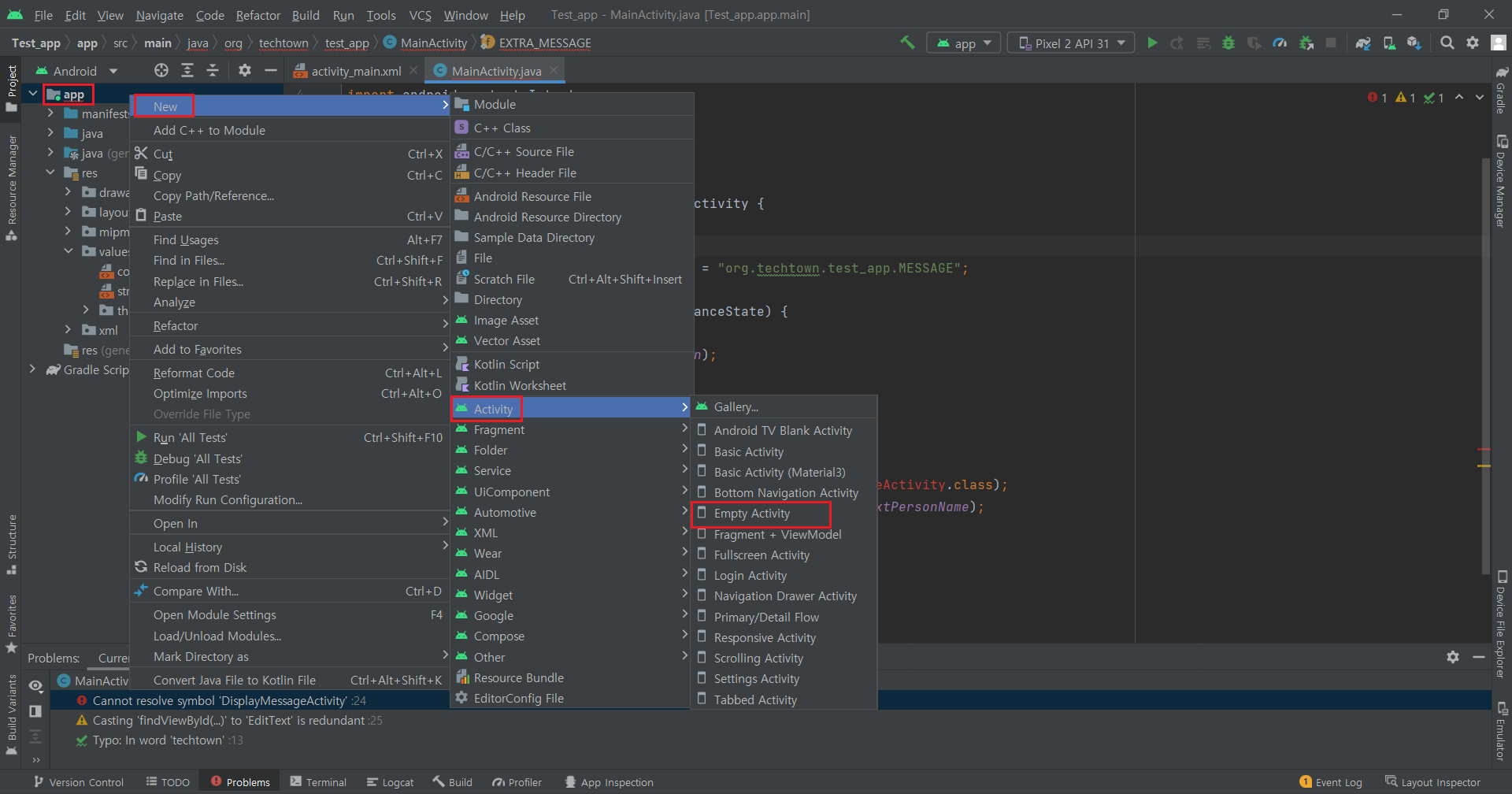
Task: Choose Fragment submenu entry
Action: [x=498, y=430]
